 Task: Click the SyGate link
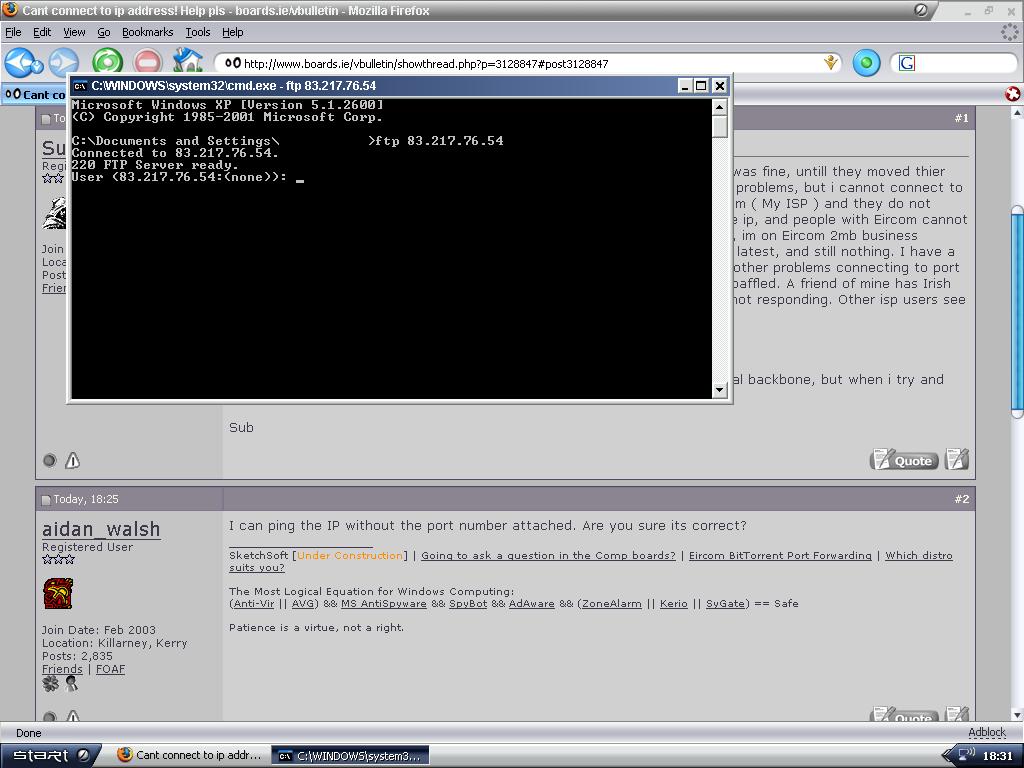click(x=725, y=604)
